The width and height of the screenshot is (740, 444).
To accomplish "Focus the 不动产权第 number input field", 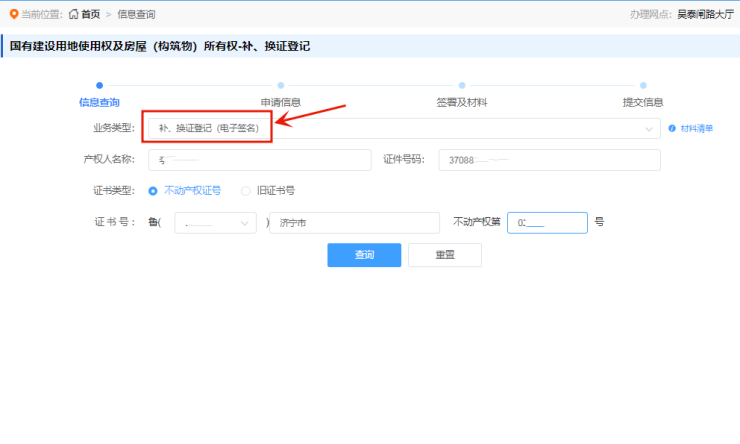I will point(547,223).
